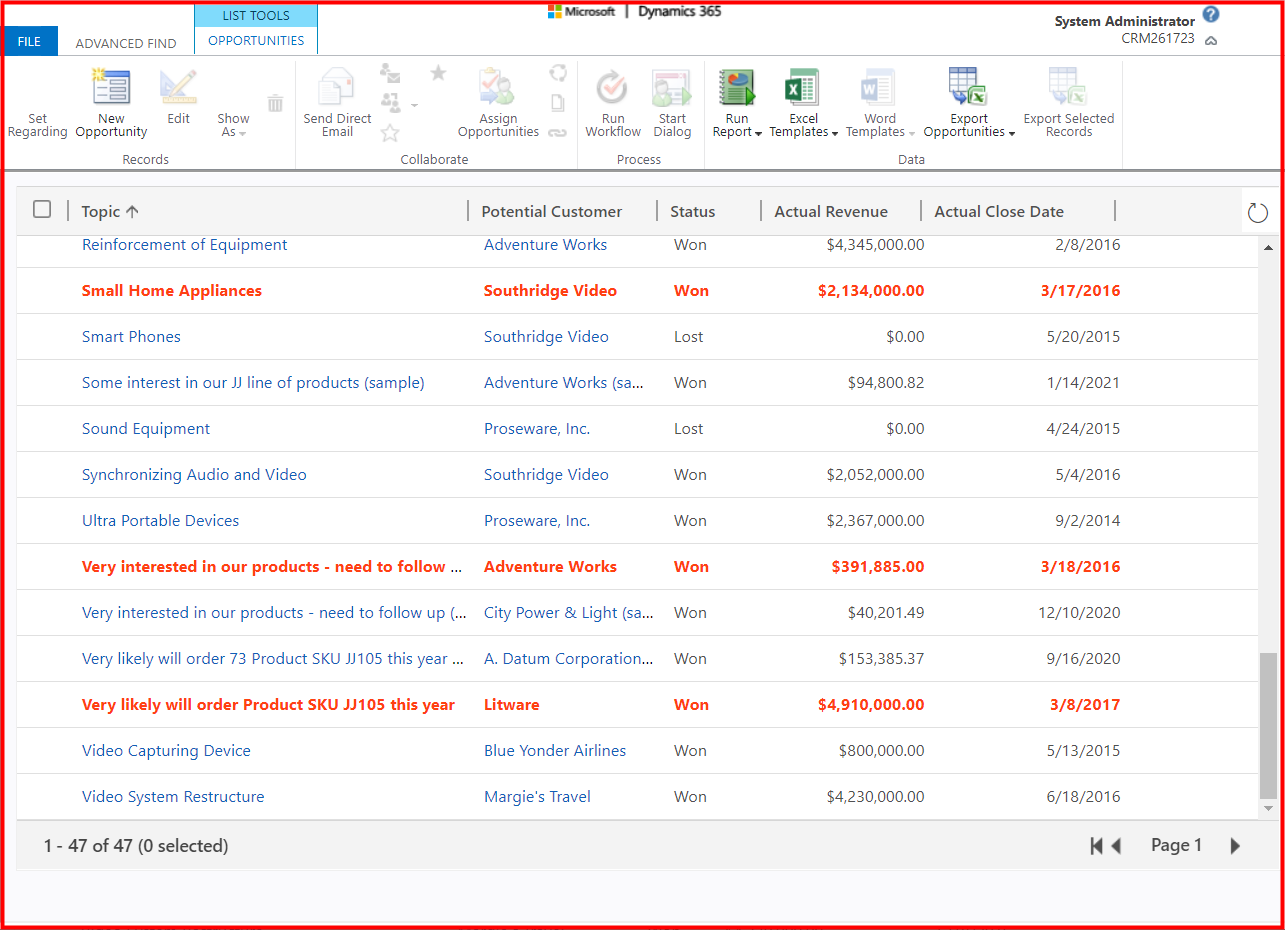Screen dimensions: 1285x930
Task: Open the Video System Restructure opportunity
Action: (173, 796)
